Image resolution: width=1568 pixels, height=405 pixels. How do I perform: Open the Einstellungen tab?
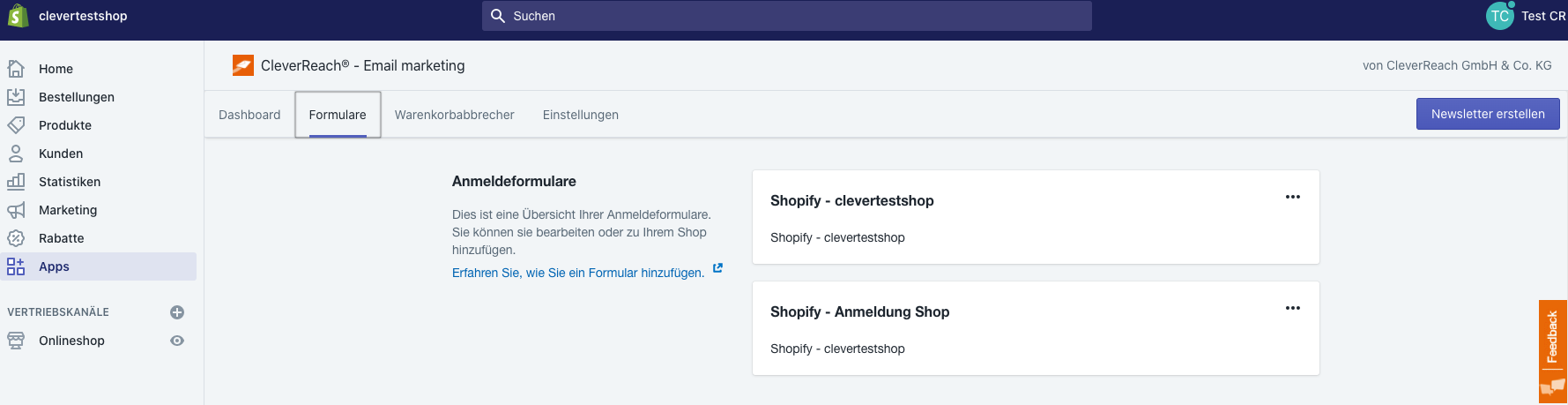click(581, 115)
